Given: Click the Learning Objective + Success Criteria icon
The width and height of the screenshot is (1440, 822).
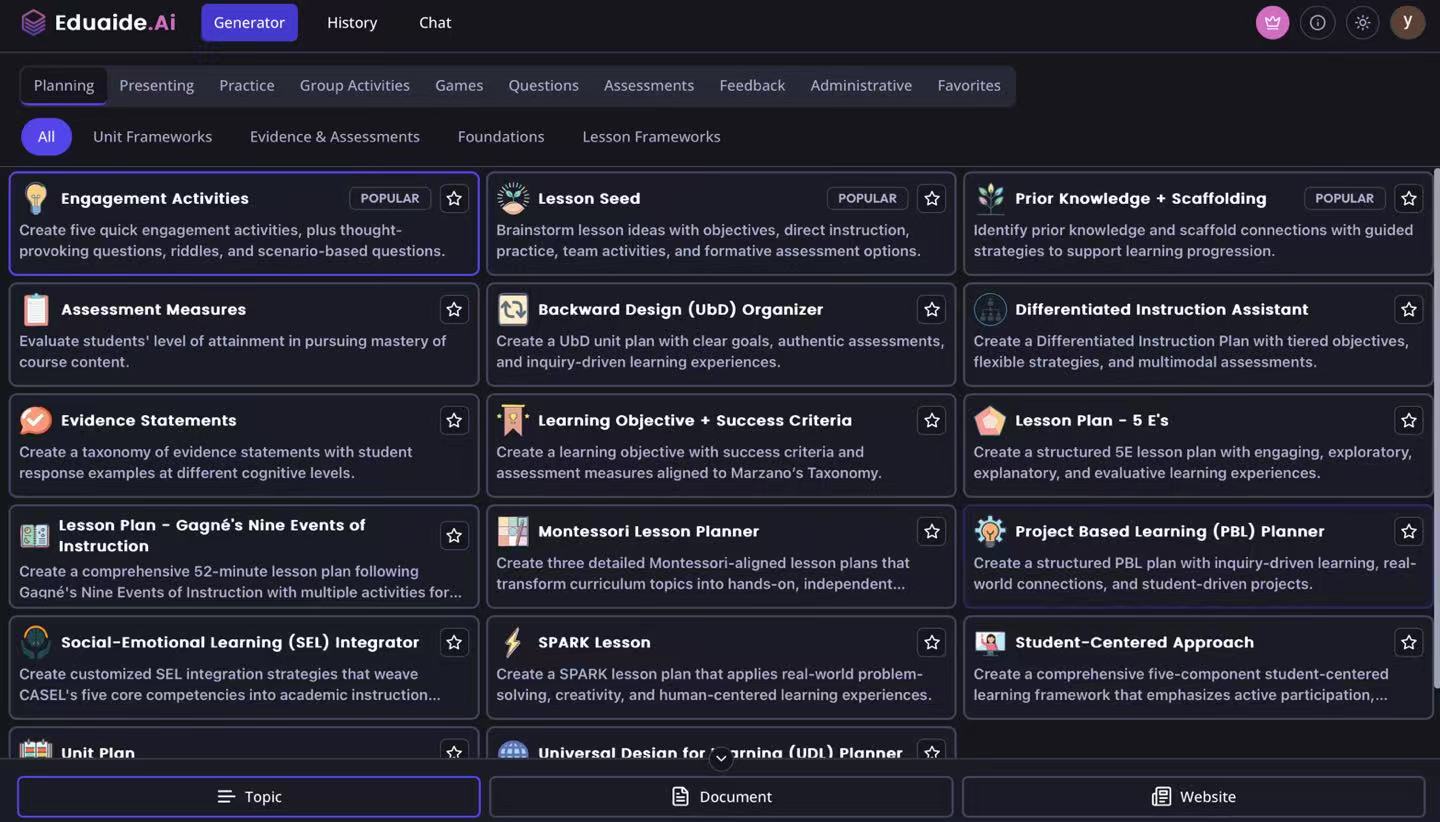Looking at the screenshot, I should click(x=513, y=420).
